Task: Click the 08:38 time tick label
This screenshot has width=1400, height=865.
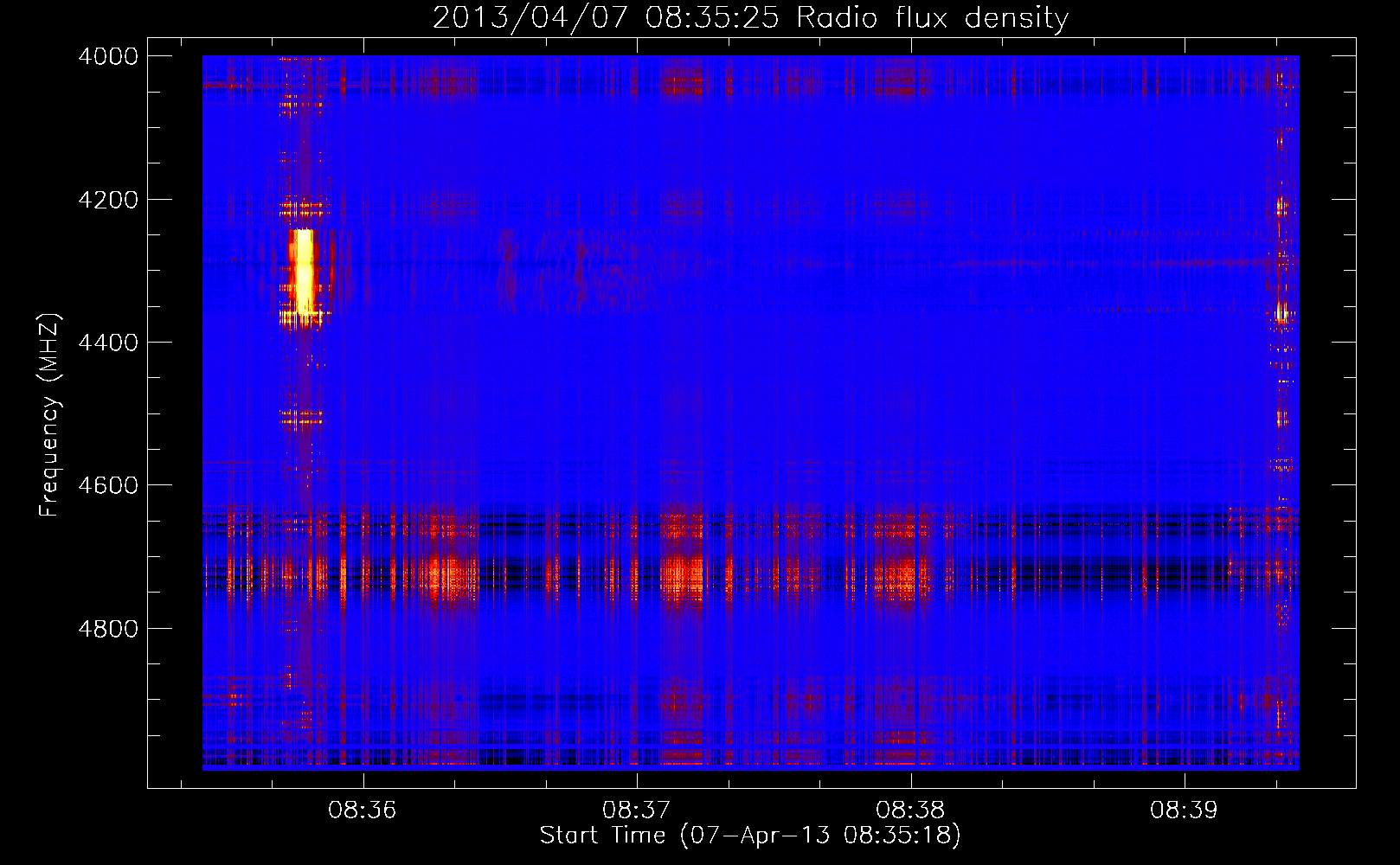Action: click(x=910, y=811)
